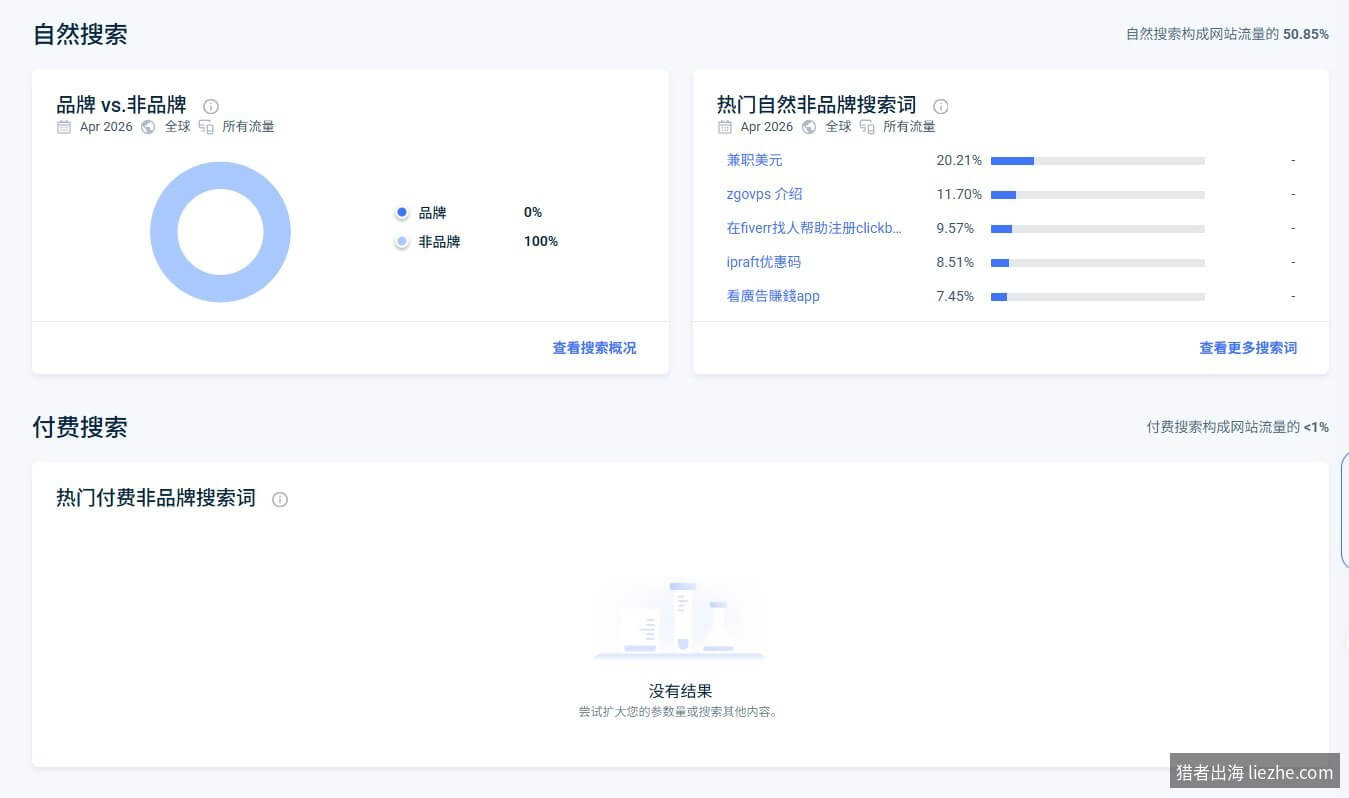Click Apr 2026 in 品牌 vs.非品牌 card
1349x798 pixels.
(106, 127)
